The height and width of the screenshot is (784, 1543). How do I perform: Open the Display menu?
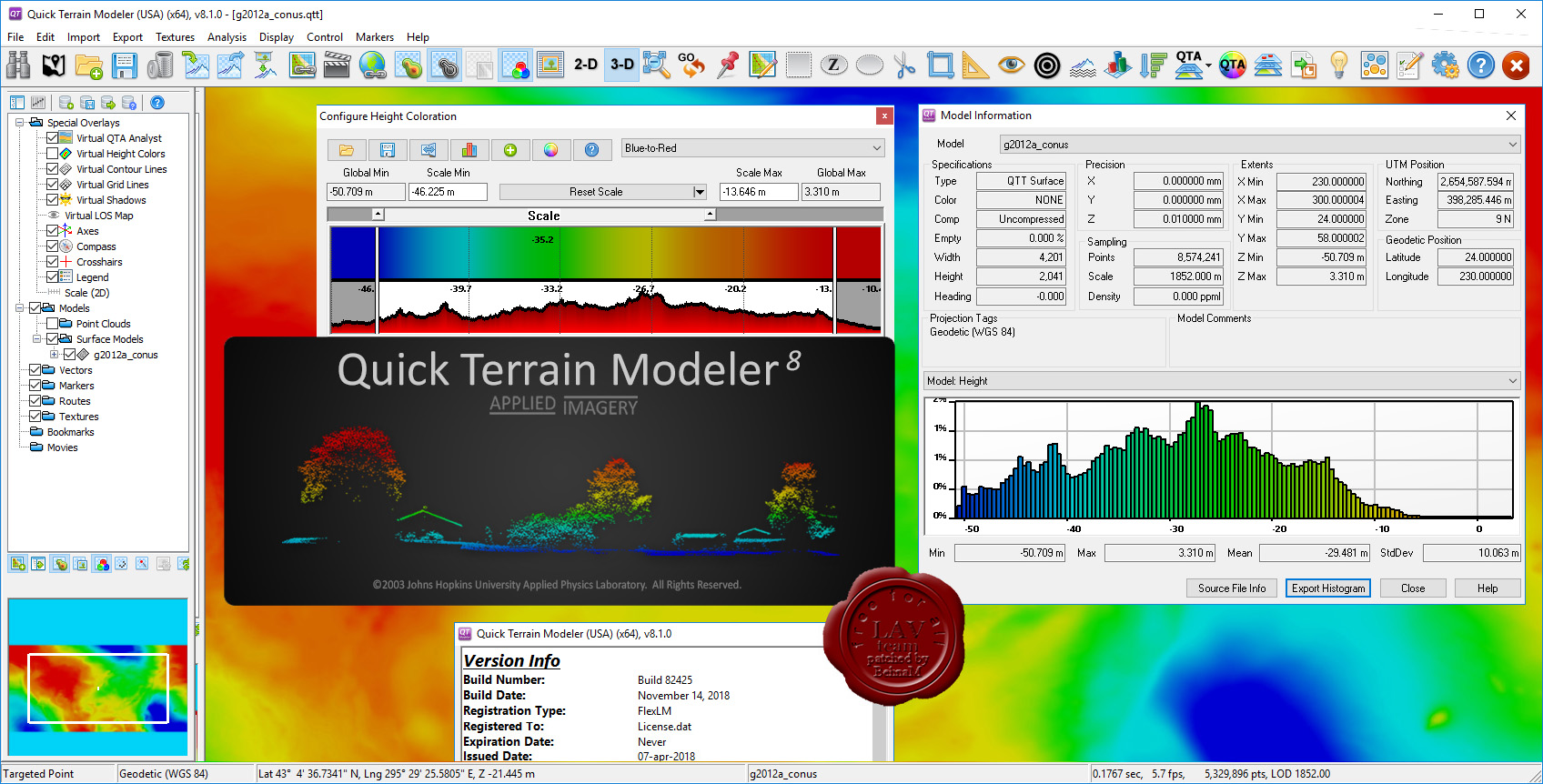pyautogui.click(x=277, y=37)
